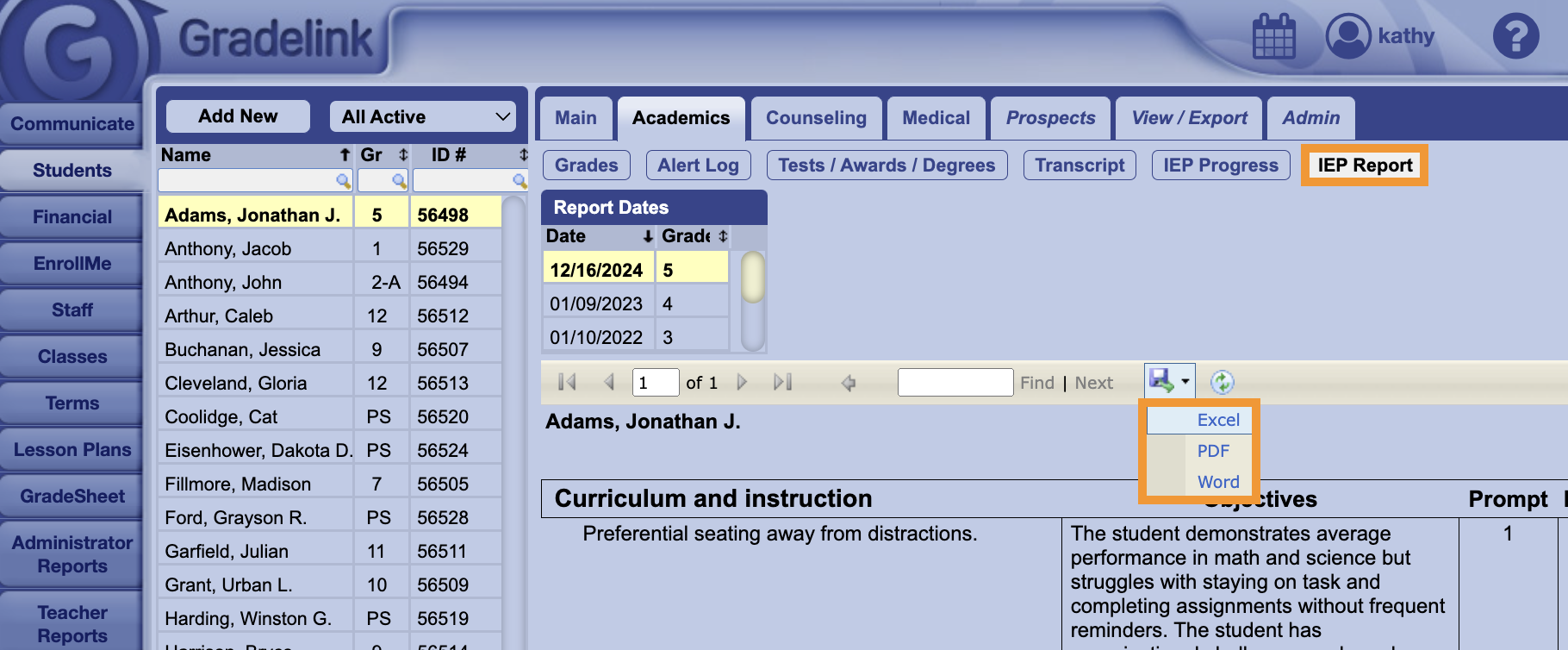1568x650 pixels.
Task: Select report date 01/09/2023
Action: tap(635, 303)
